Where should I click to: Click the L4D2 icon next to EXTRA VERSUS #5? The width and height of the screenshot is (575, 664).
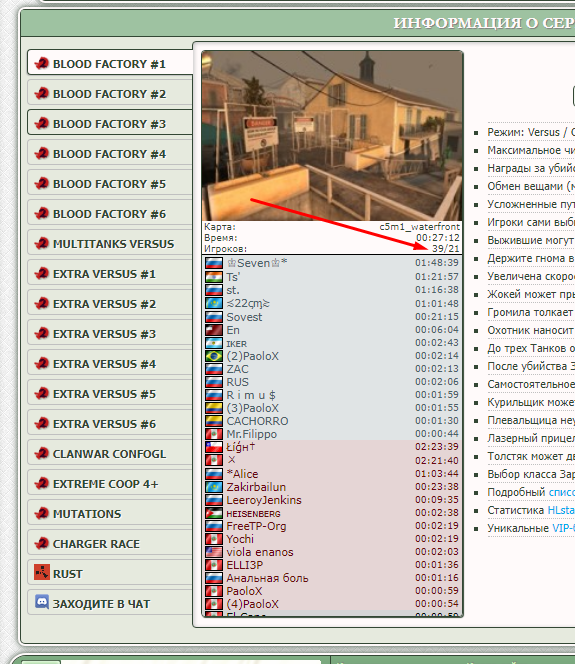[x=42, y=393]
